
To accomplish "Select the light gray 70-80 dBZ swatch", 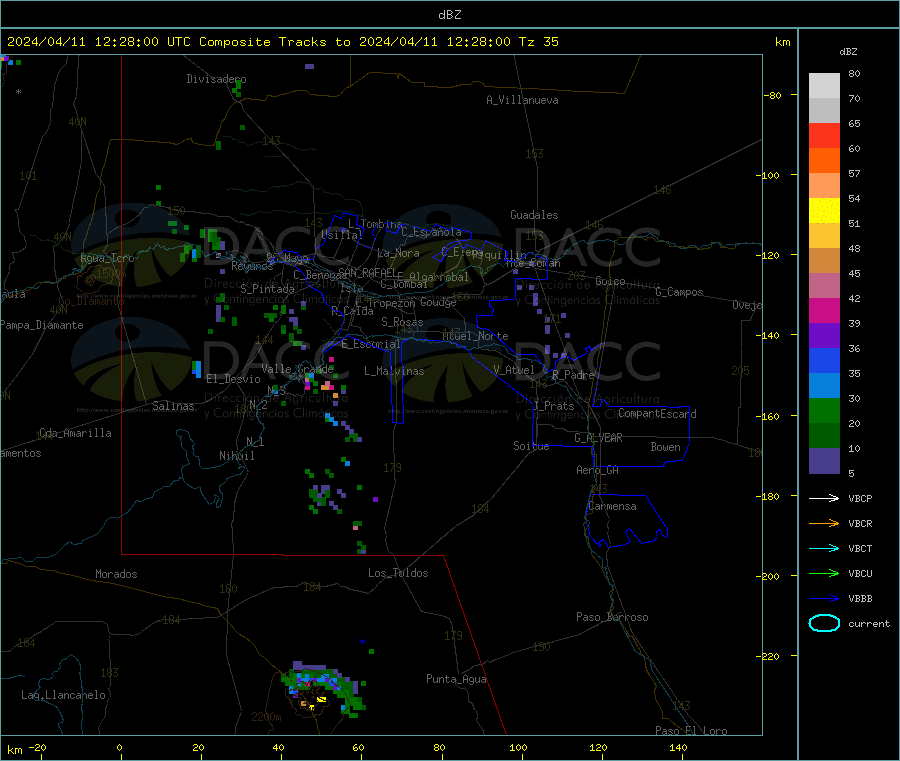I will click(x=824, y=86).
